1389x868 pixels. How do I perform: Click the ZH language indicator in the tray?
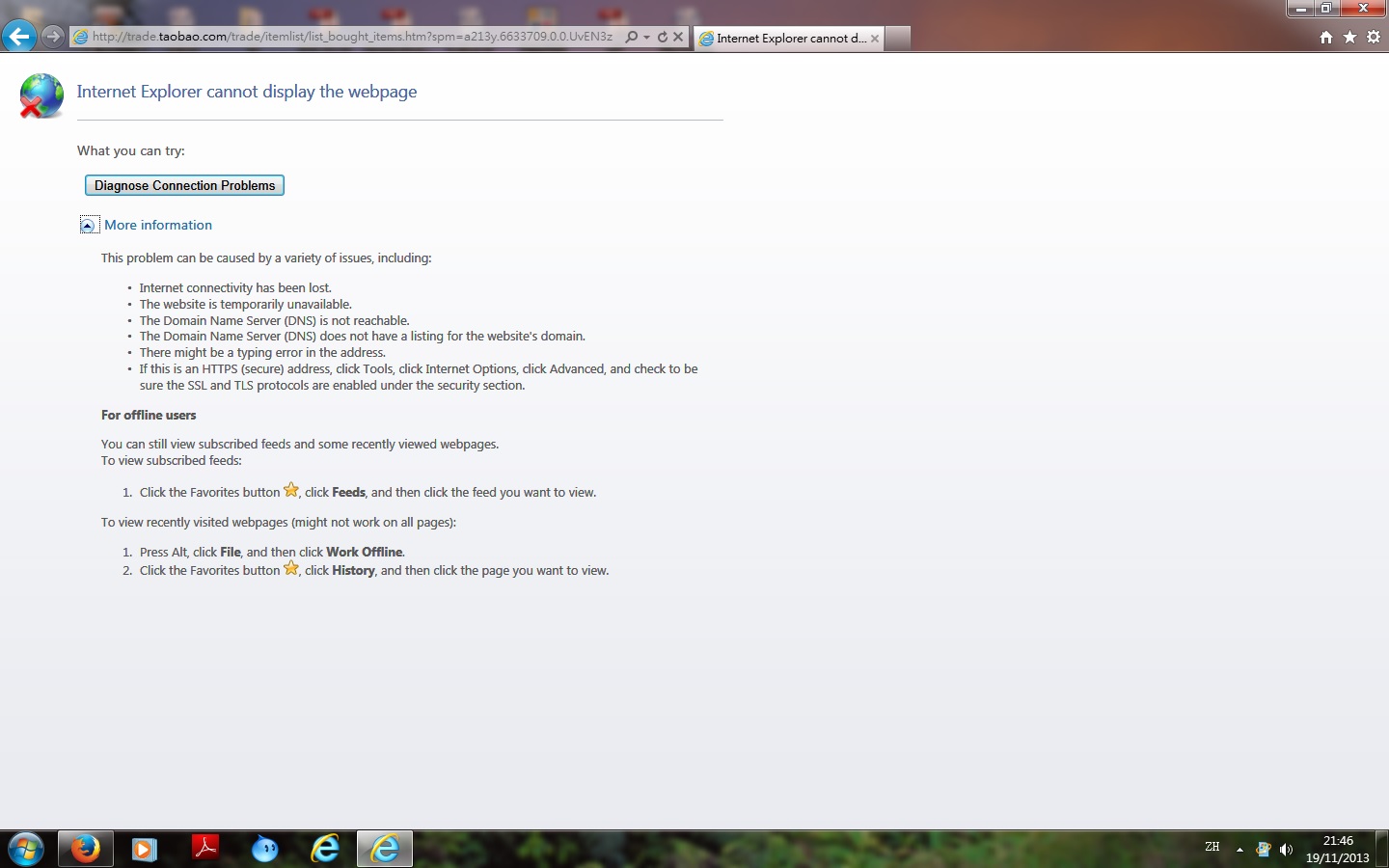(x=1212, y=848)
